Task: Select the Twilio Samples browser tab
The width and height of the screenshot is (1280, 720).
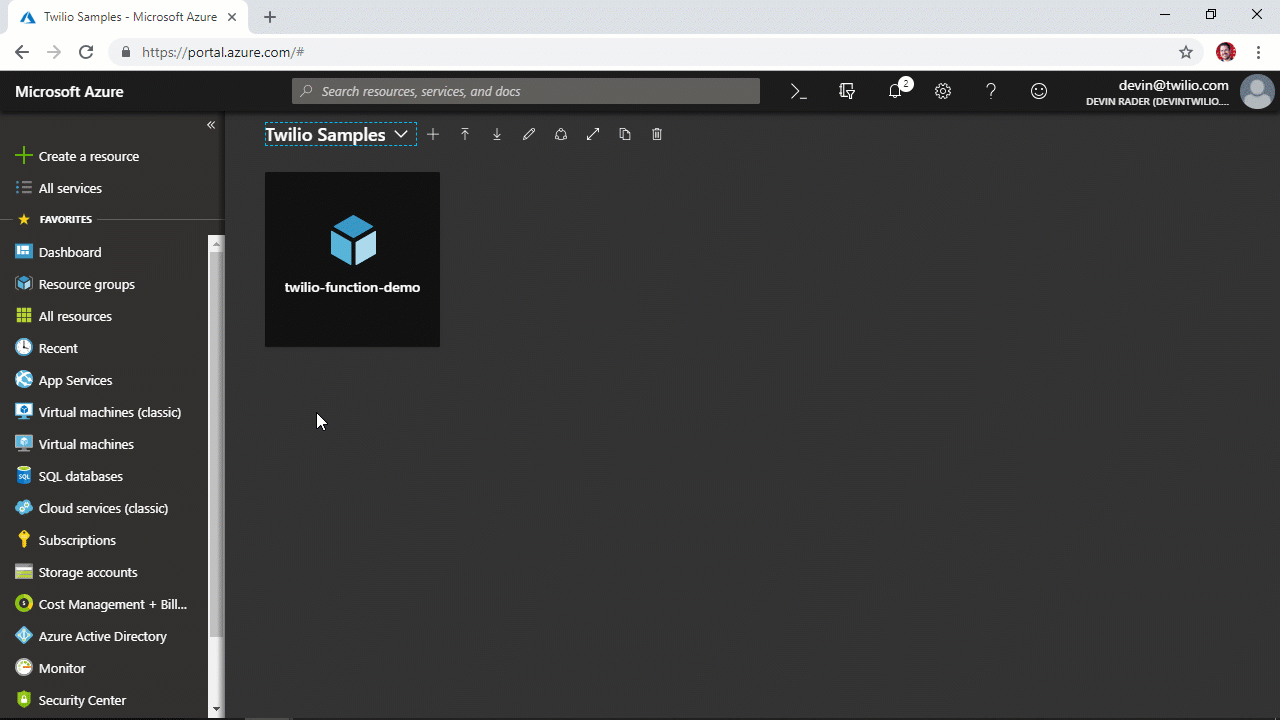Action: [128, 17]
